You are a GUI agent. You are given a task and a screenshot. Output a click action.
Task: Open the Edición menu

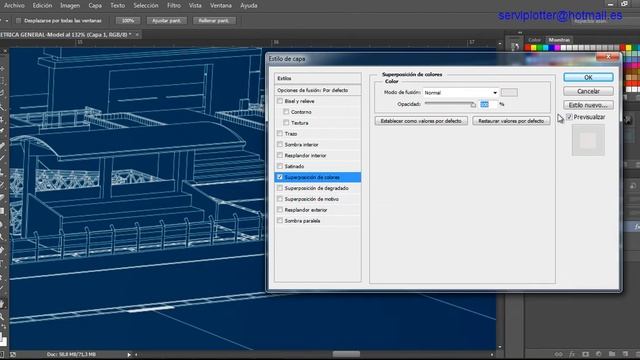pos(42,5)
